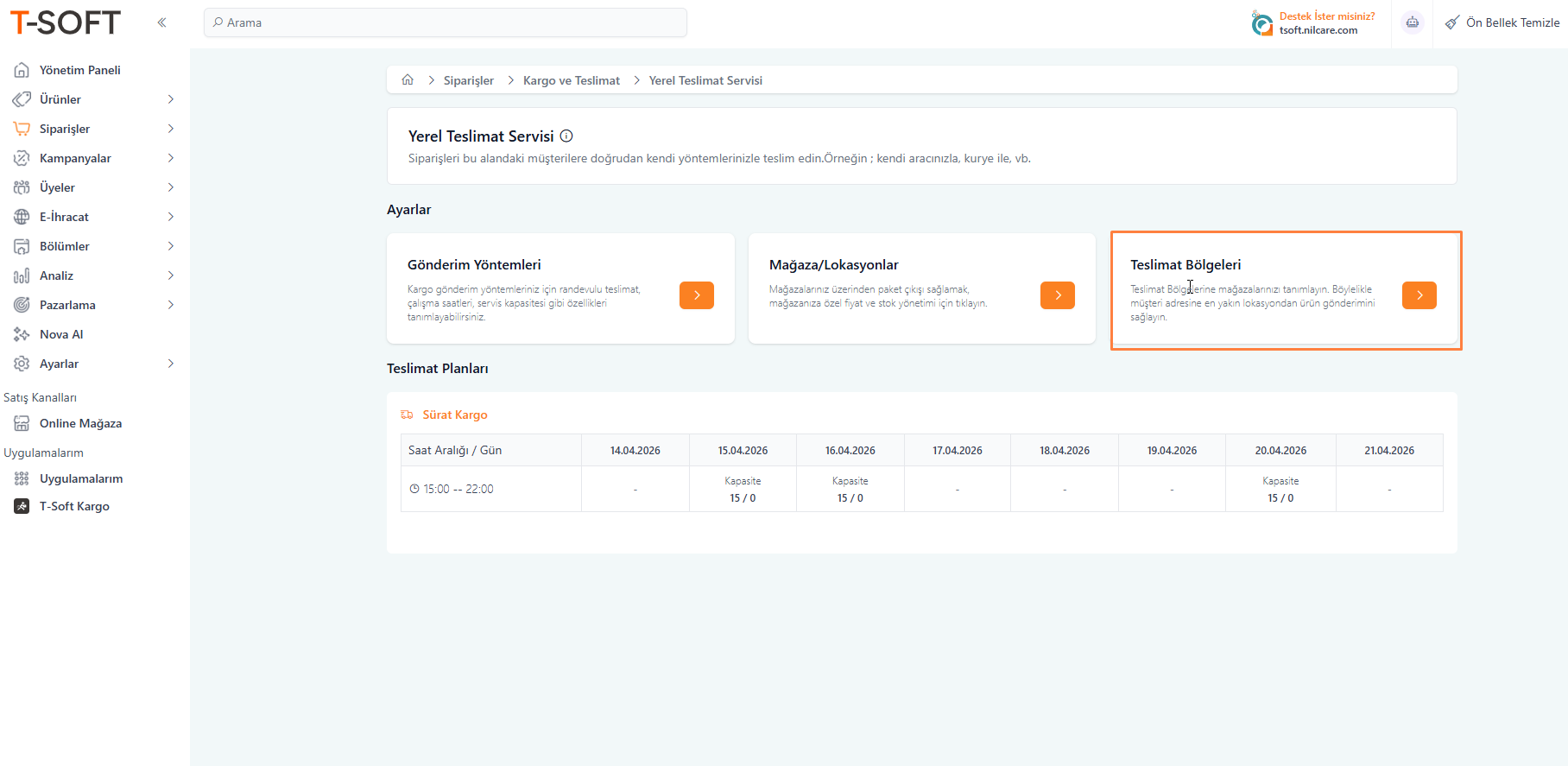Image resolution: width=1568 pixels, height=766 pixels.
Task: Click the Nova AI sparkle icon
Action: click(x=22, y=334)
